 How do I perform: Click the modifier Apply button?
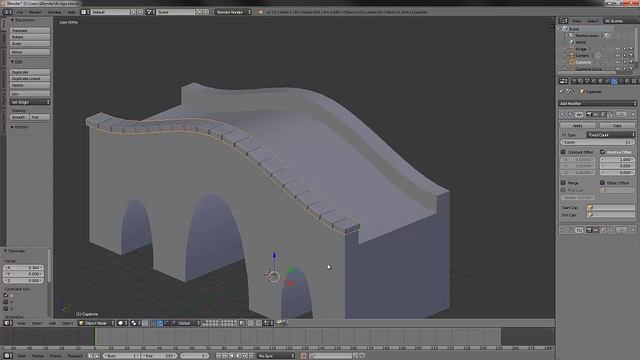pyautogui.click(x=578, y=126)
